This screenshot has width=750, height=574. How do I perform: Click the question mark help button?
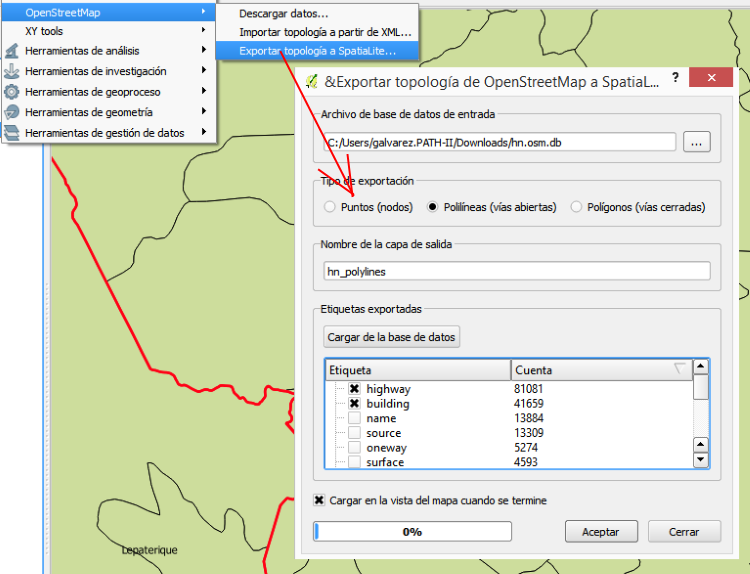coord(675,79)
